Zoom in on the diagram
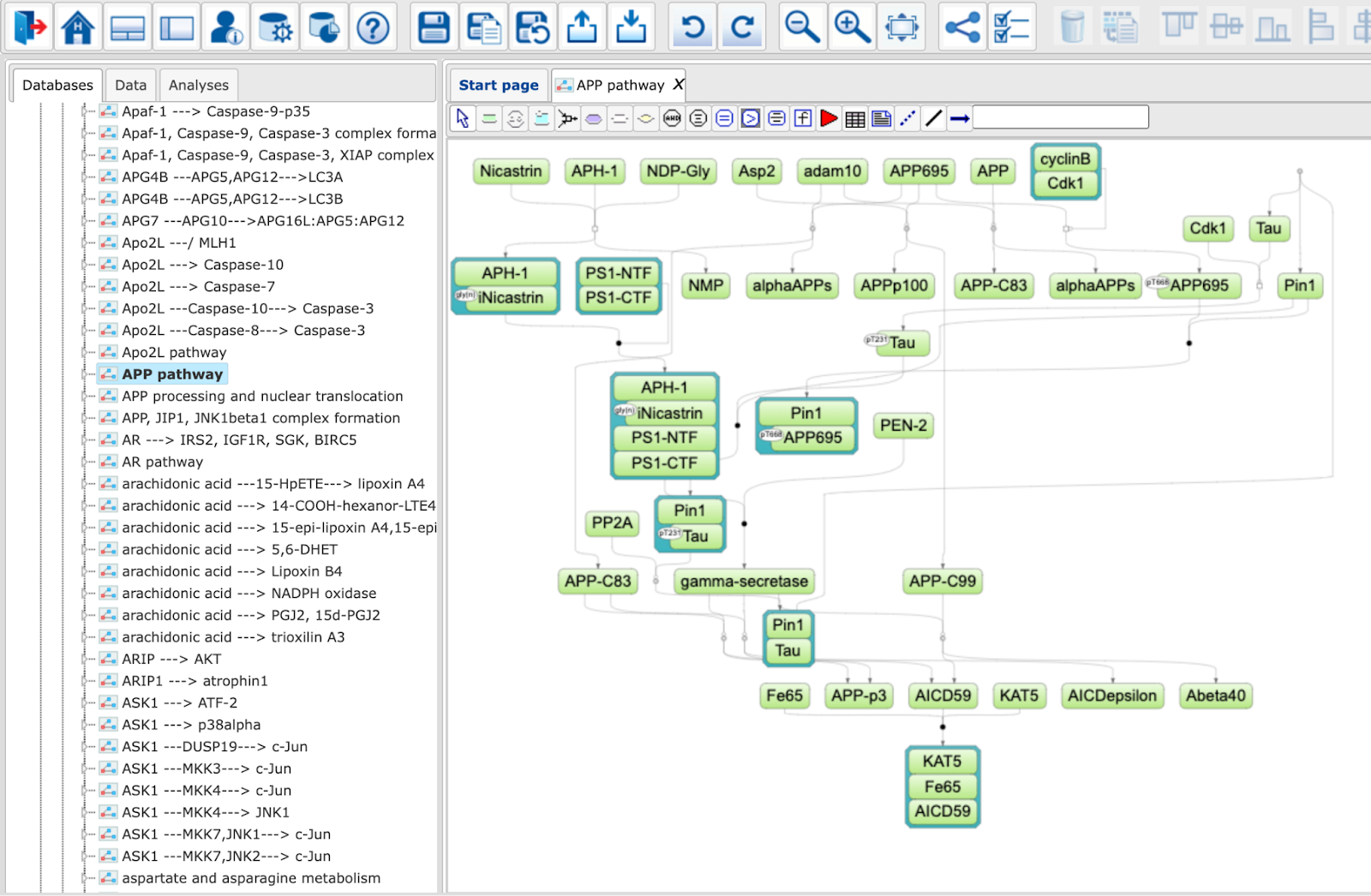The width and height of the screenshot is (1371, 896). click(853, 27)
